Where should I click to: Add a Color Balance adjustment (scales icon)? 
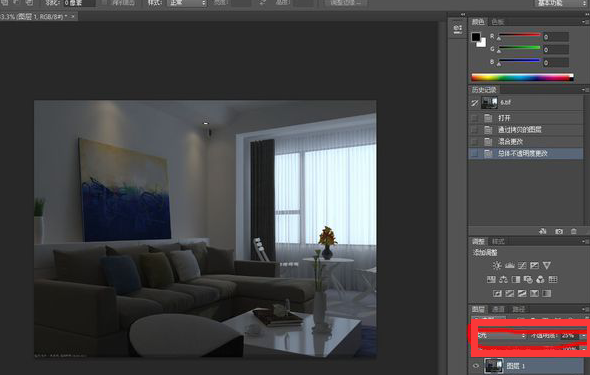point(503,279)
